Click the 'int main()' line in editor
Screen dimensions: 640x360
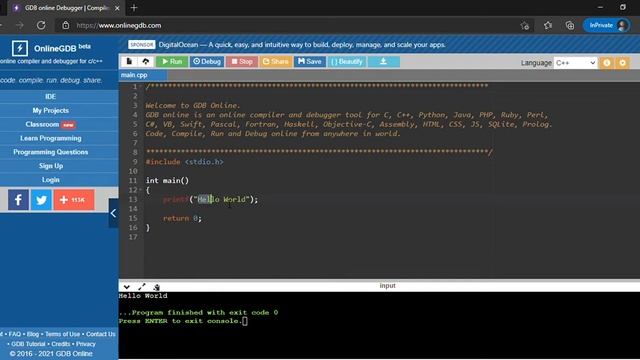[167, 181]
